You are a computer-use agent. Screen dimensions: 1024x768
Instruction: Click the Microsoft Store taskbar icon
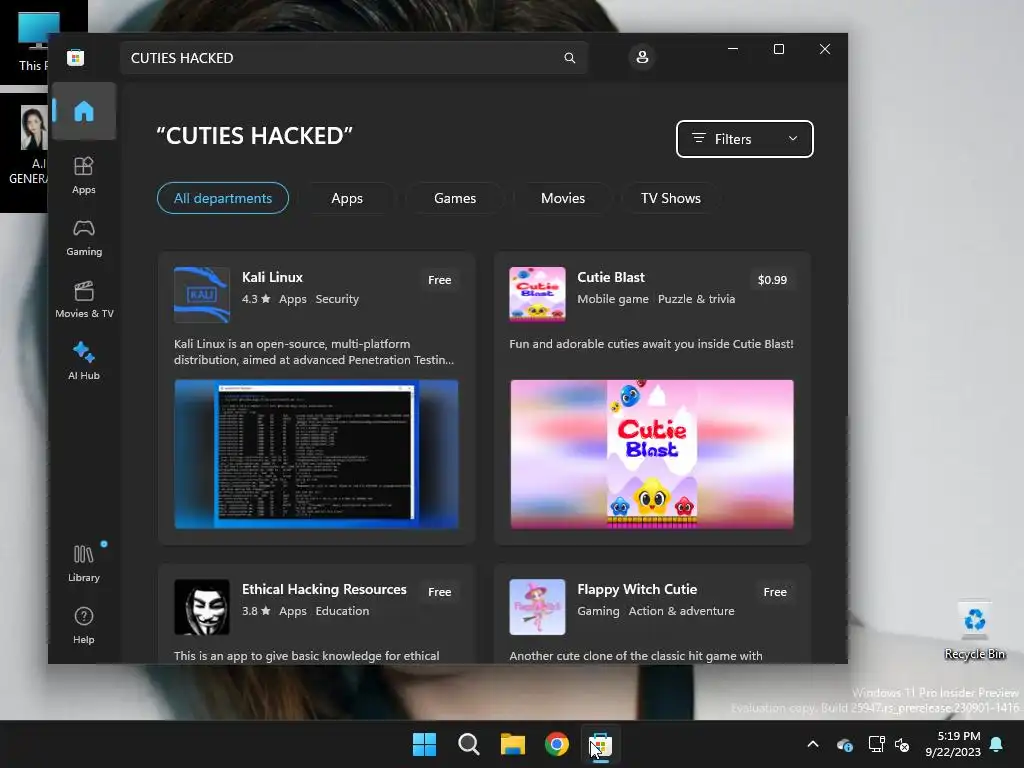[x=601, y=744]
